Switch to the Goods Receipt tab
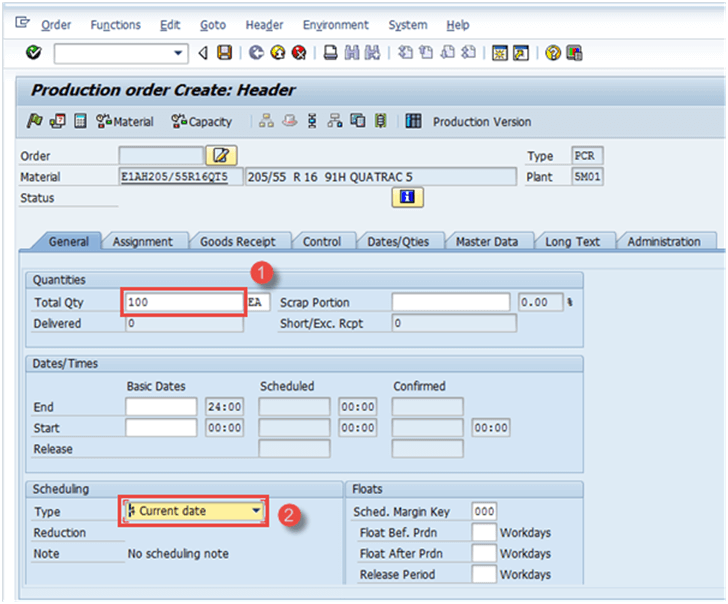The width and height of the screenshot is (728, 604). pyautogui.click(x=237, y=241)
